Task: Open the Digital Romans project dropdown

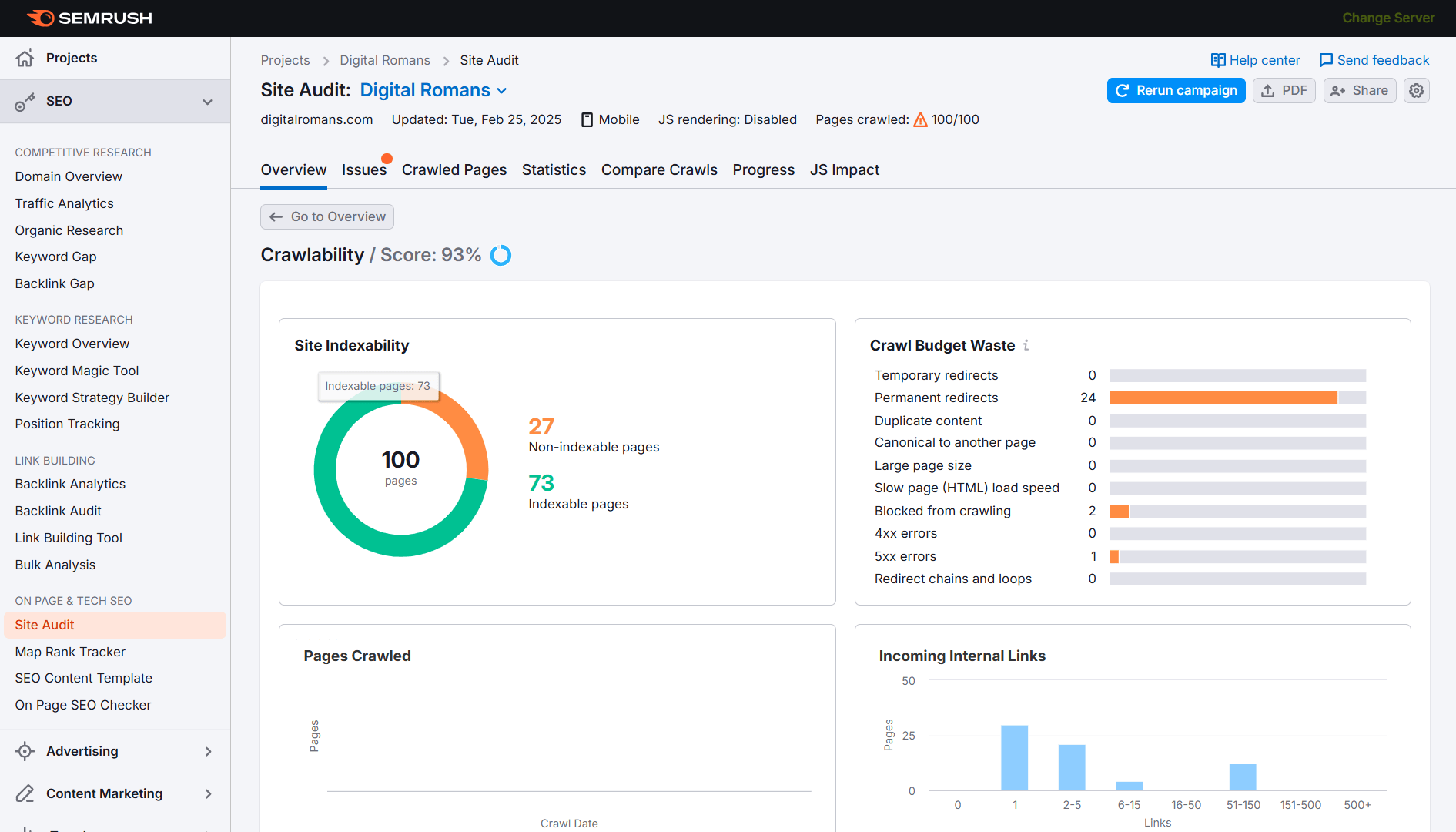Action: coord(433,90)
